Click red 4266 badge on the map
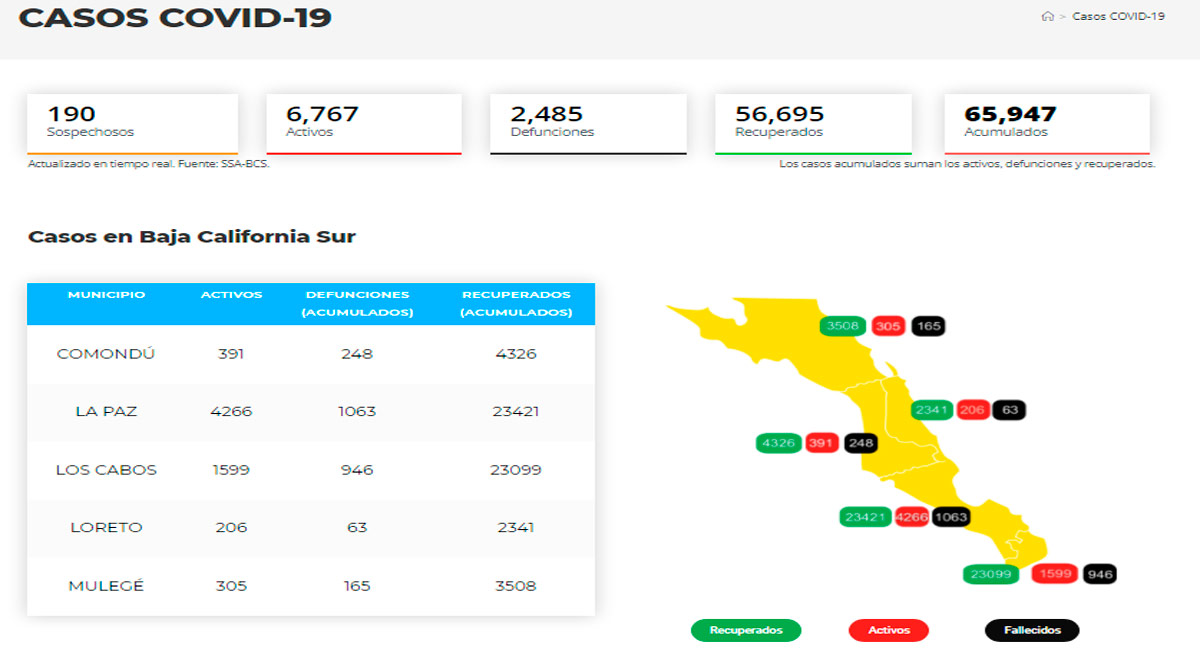 912,517
